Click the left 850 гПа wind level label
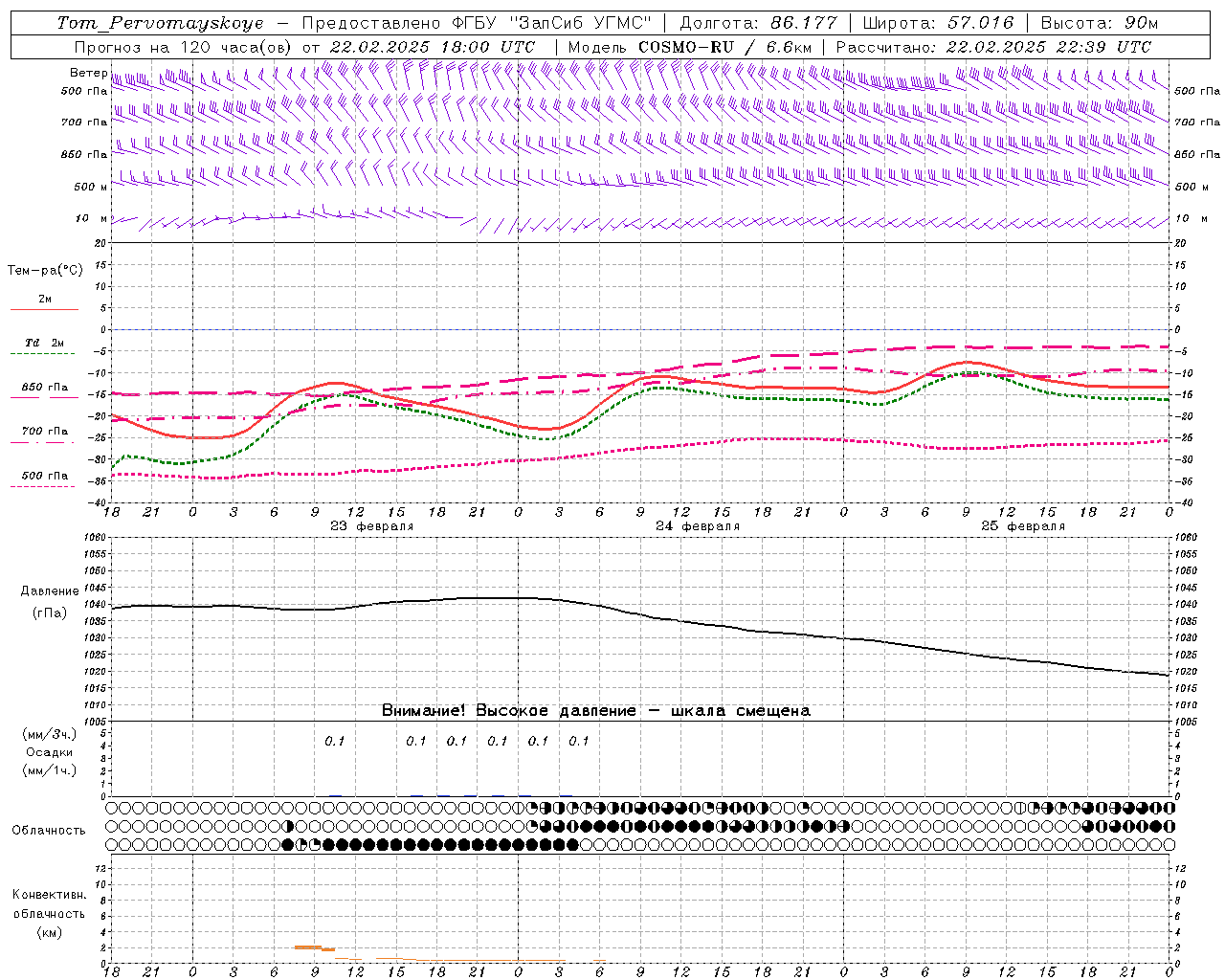 click(x=84, y=154)
